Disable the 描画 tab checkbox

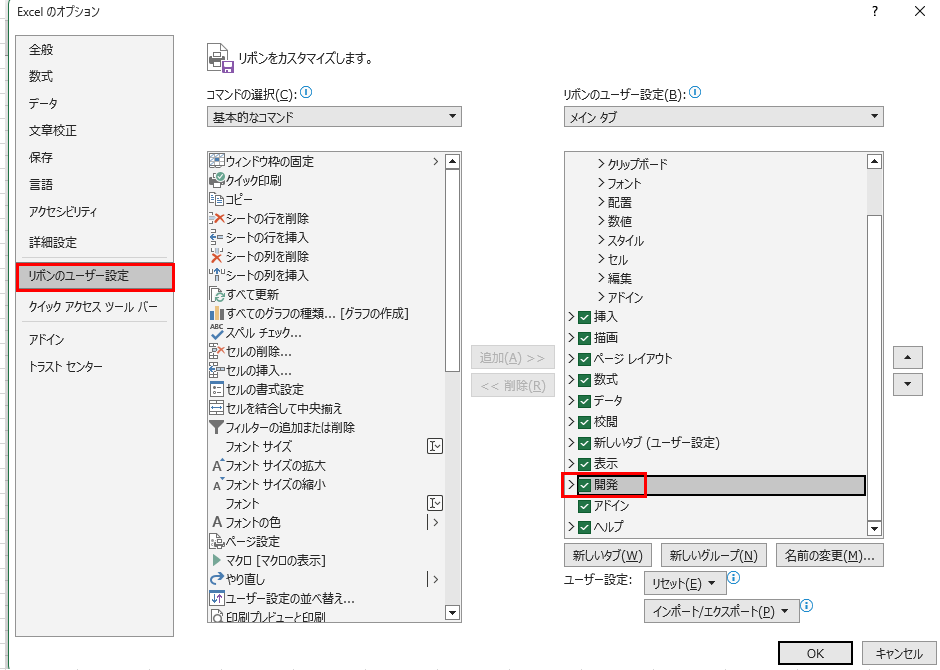point(585,338)
